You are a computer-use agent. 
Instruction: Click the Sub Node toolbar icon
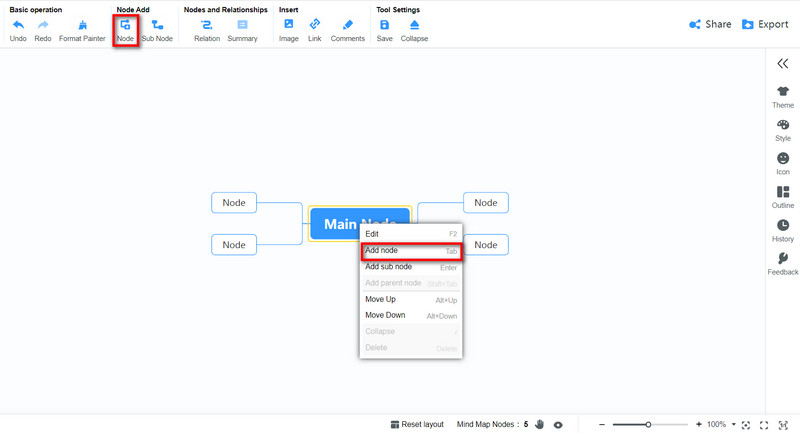click(x=157, y=25)
